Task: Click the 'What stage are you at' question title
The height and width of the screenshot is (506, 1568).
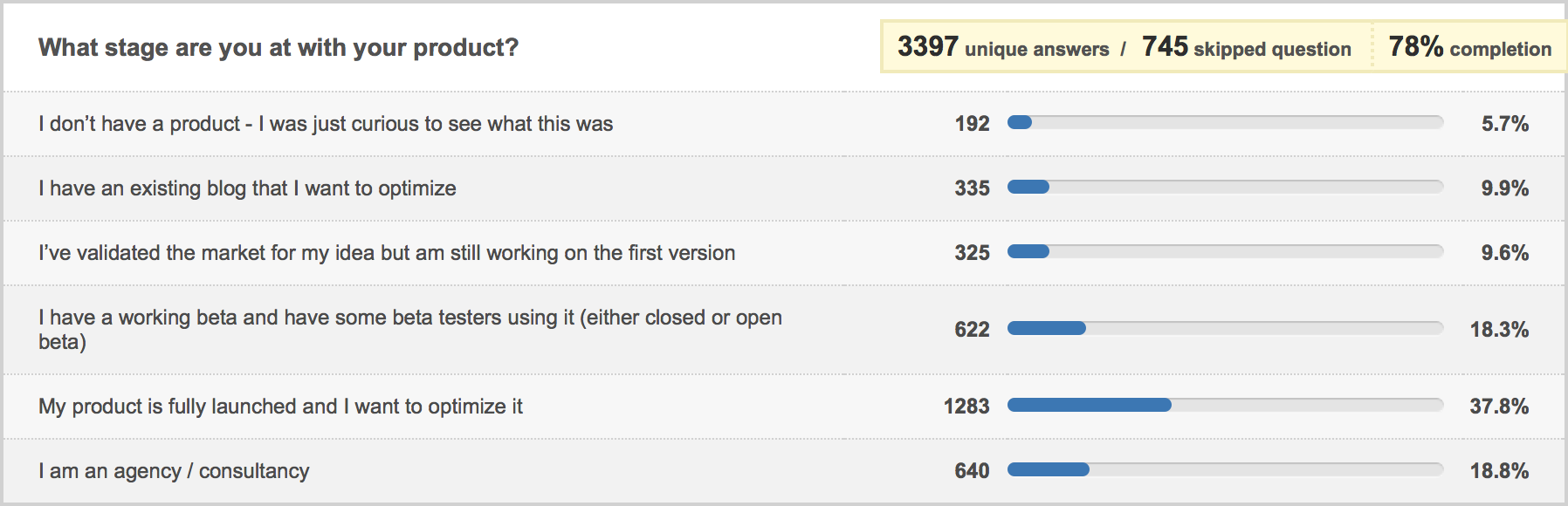Action: pos(279,47)
